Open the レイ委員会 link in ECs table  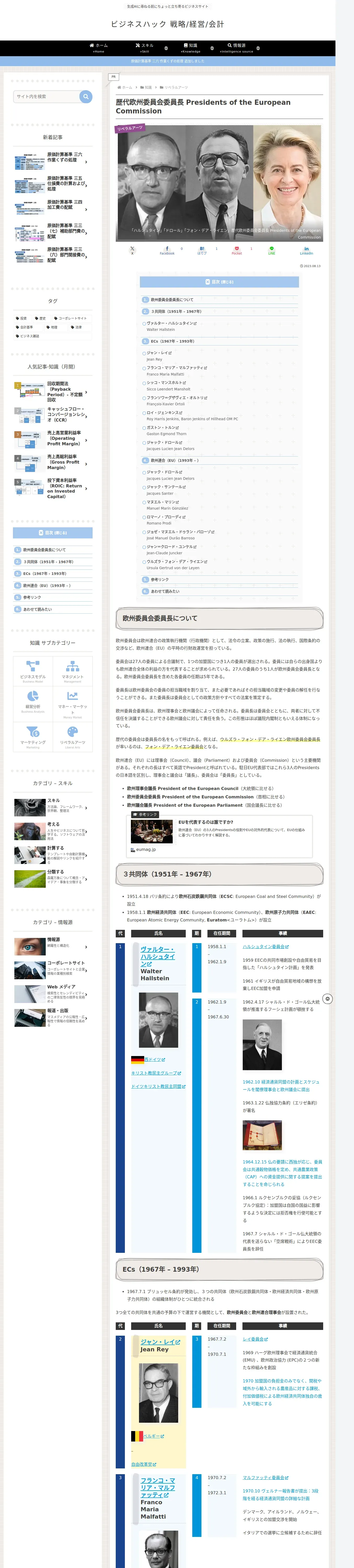[256, 1339]
